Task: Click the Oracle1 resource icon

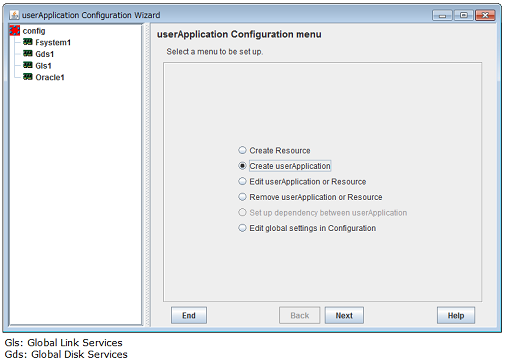Action: tap(28, 77)
